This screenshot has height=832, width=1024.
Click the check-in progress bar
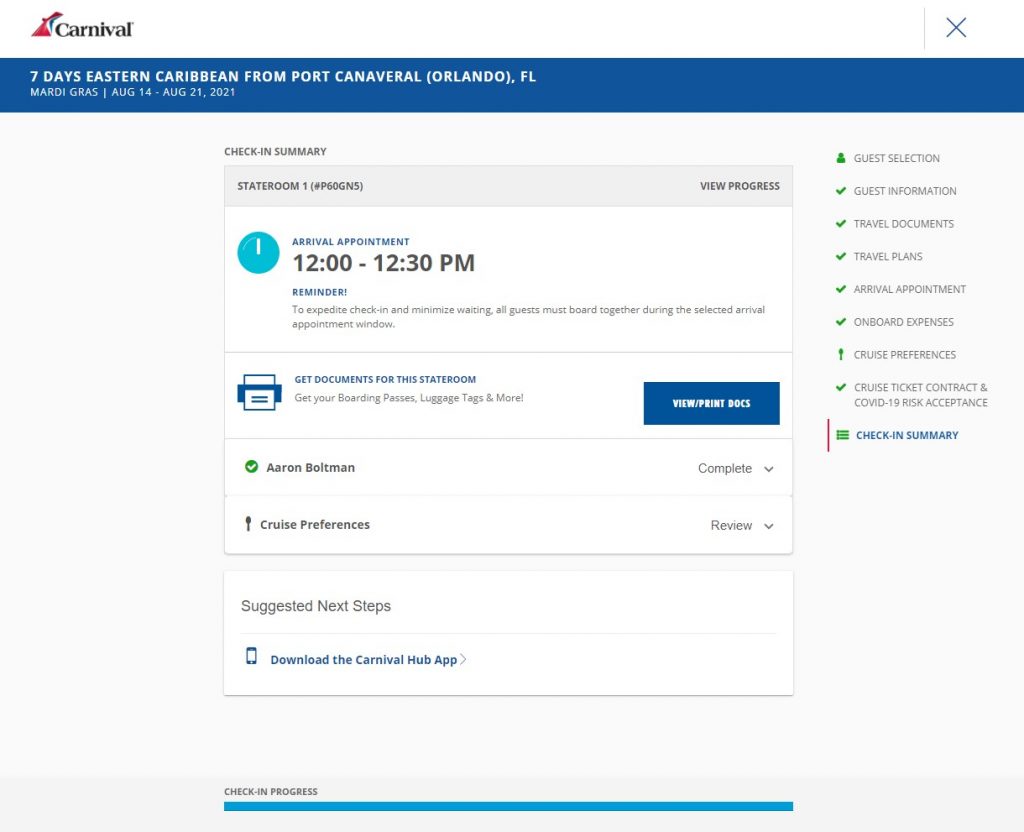(508, 806)
